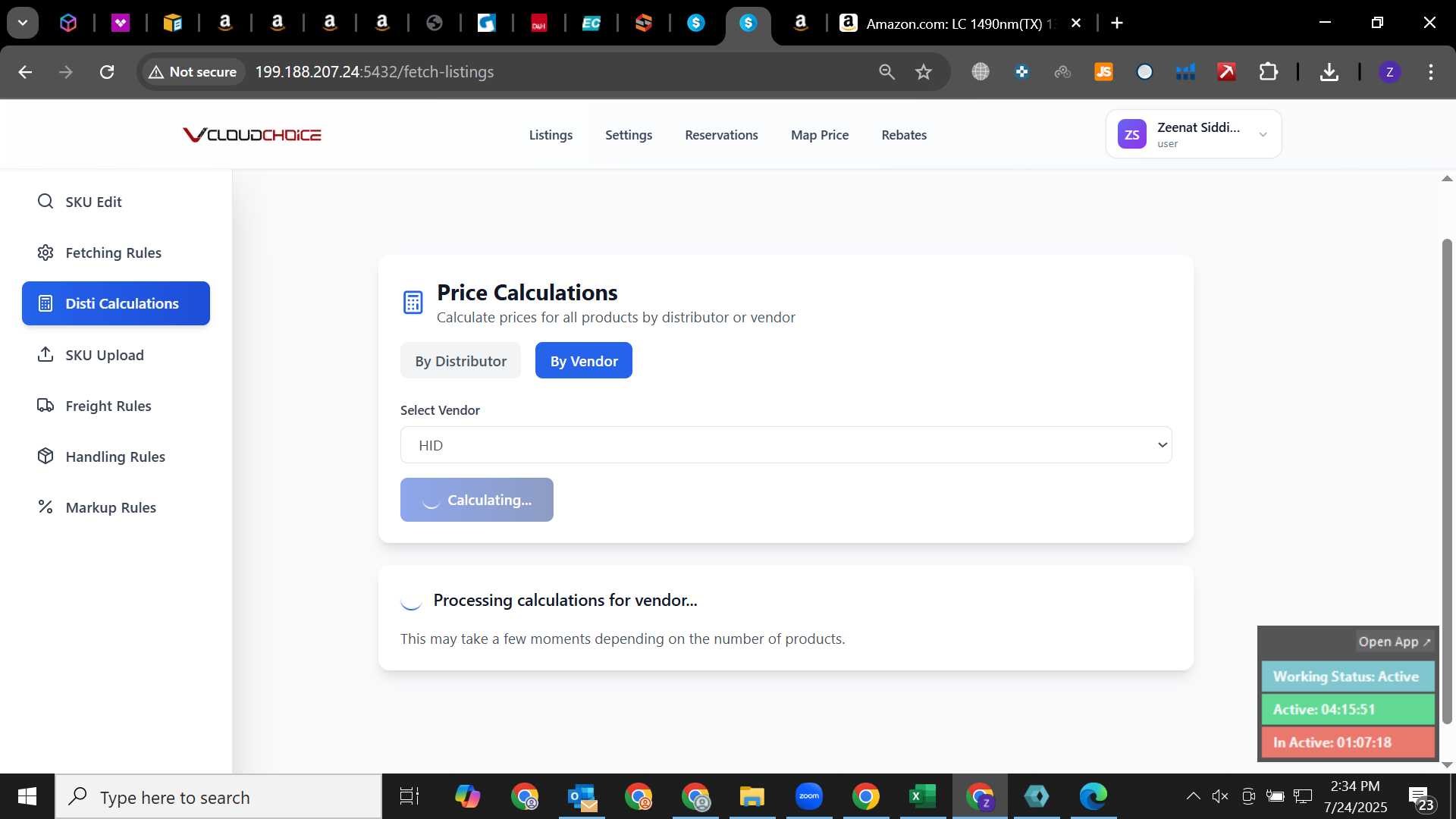Select the active dollar-sign tab
This screenshot has width=1456, height=819.
pos(748,24)
